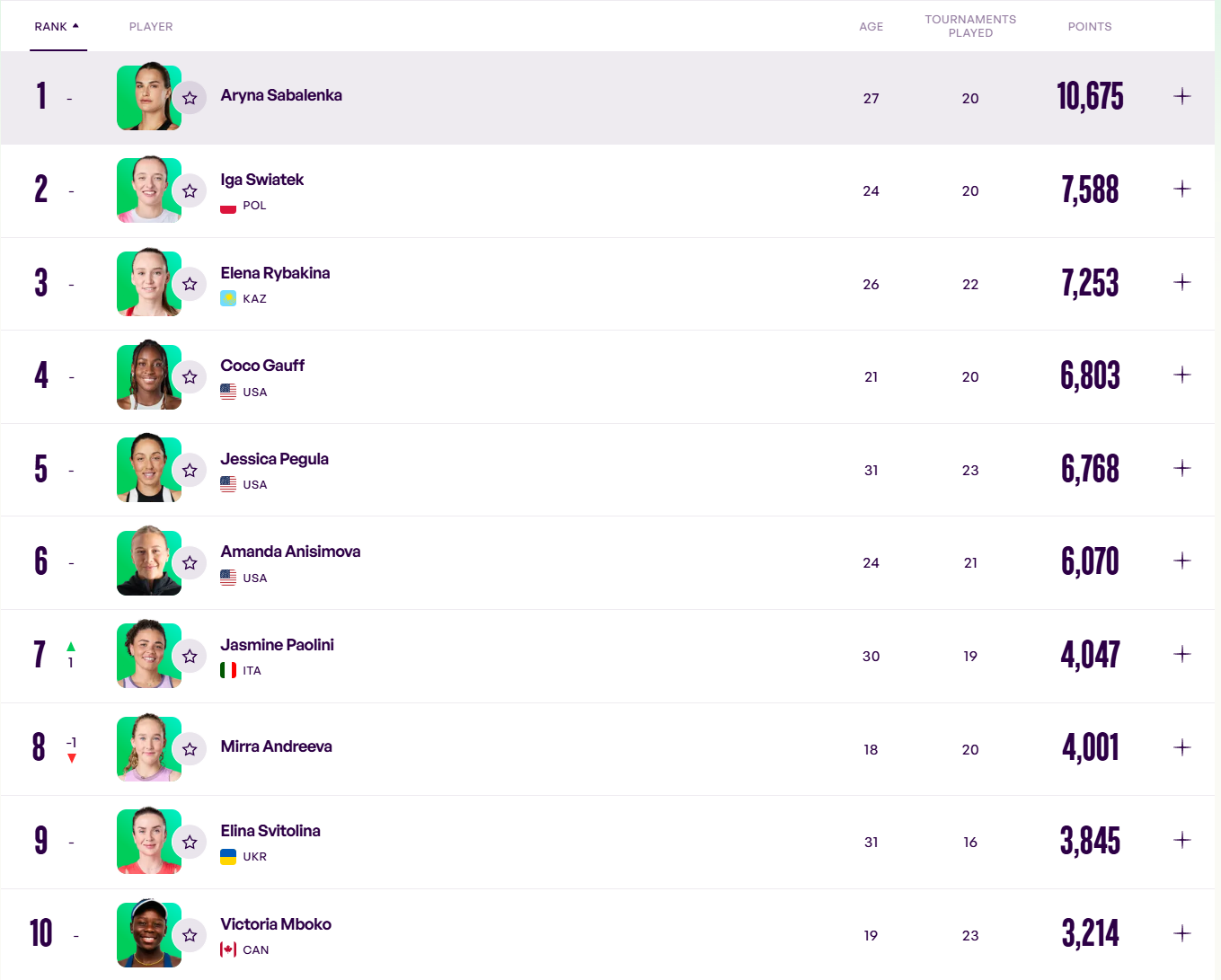
Task: Click the star icon beside Victoria Mboko
Action: (x=190, y=936)
